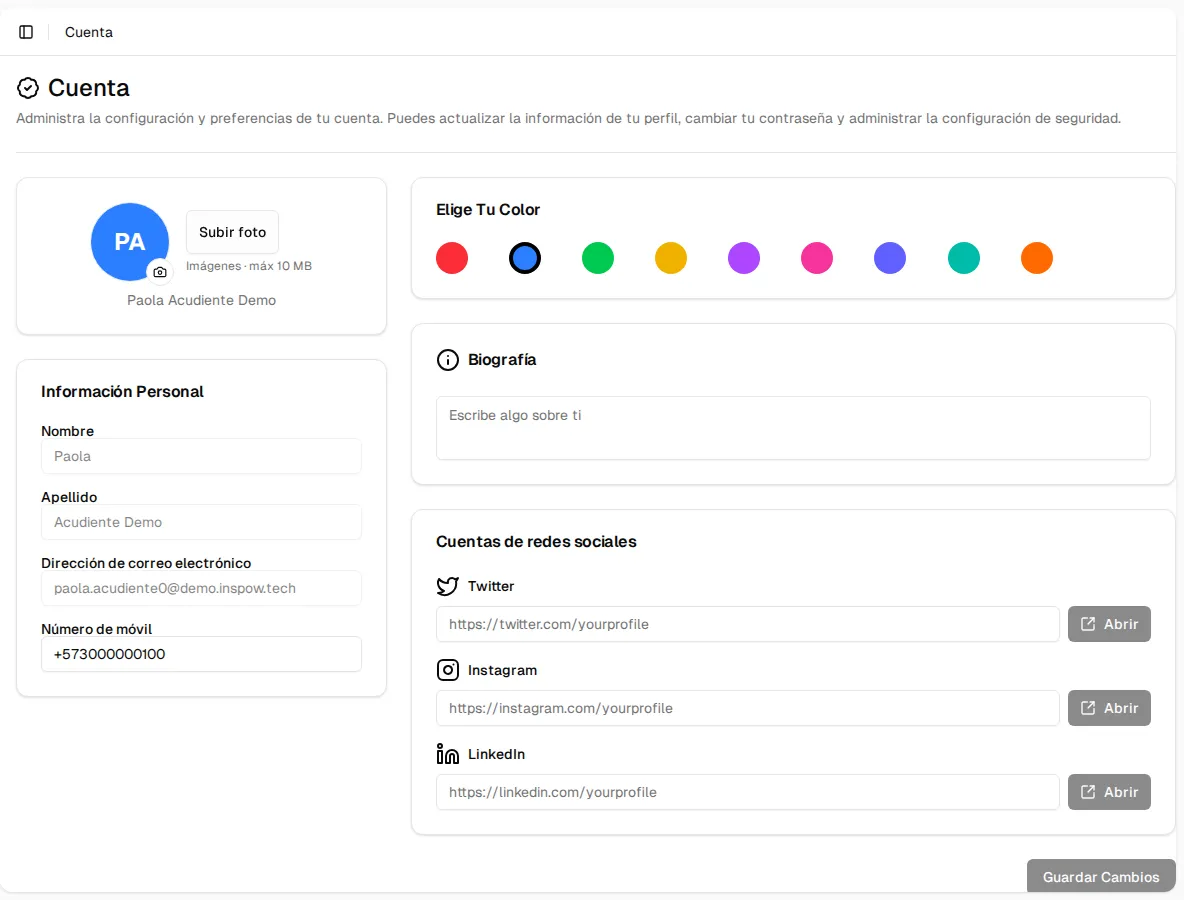Screen dimensions: 1184x900
Task: Select the red color swatch
Action: (452, 258)
